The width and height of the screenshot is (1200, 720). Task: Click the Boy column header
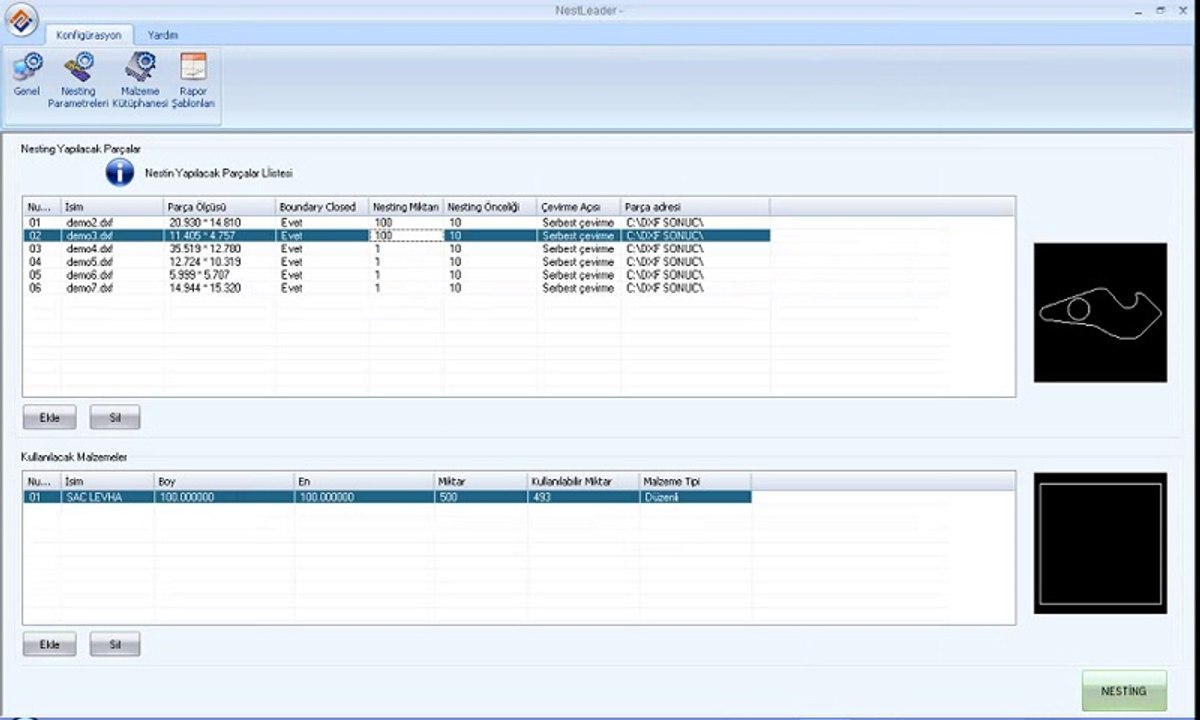coord(224,482)
